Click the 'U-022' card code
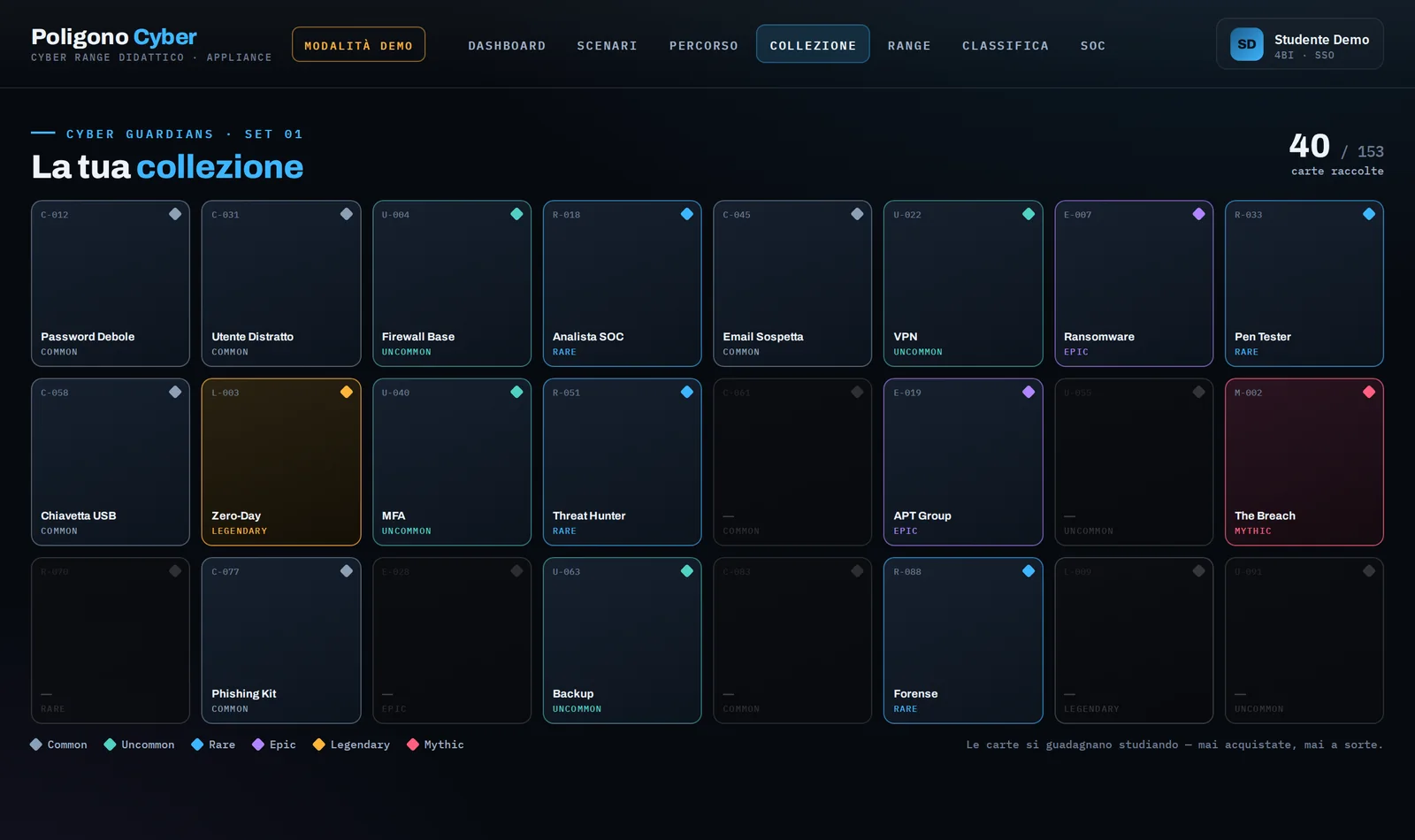The height and width of the screenshot is (840, 1415). 907,215
